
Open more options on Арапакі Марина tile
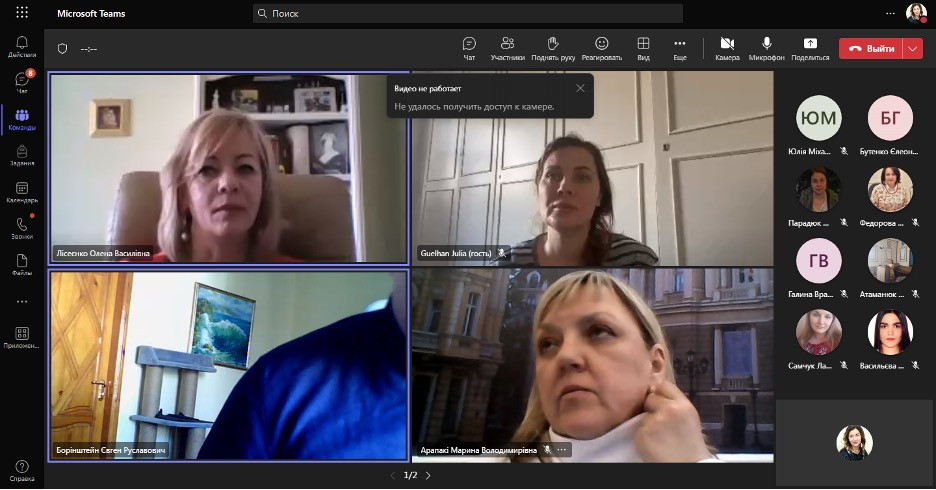pos(562,450)
